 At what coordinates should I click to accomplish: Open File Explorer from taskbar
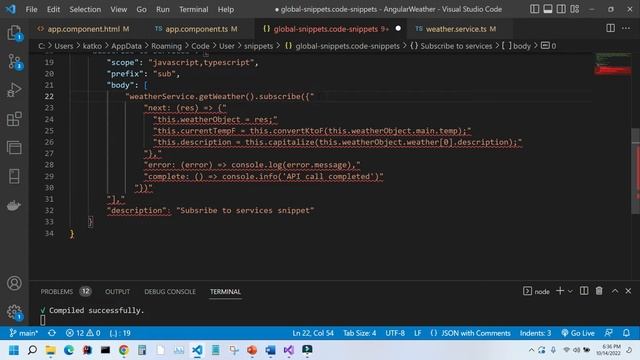pyautogui.click(x=51, y=350)
